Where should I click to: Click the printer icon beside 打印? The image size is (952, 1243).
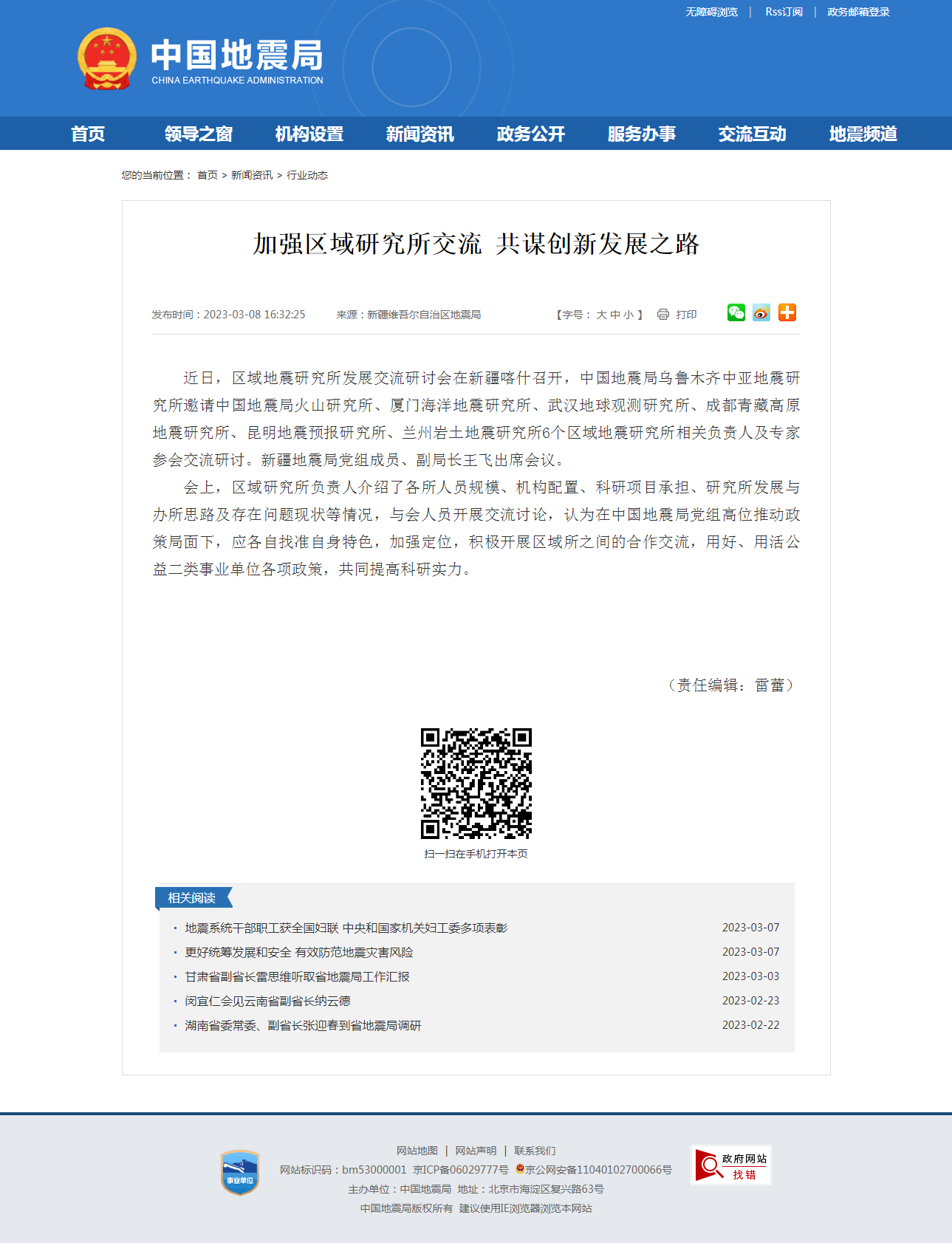pos(663,315)
